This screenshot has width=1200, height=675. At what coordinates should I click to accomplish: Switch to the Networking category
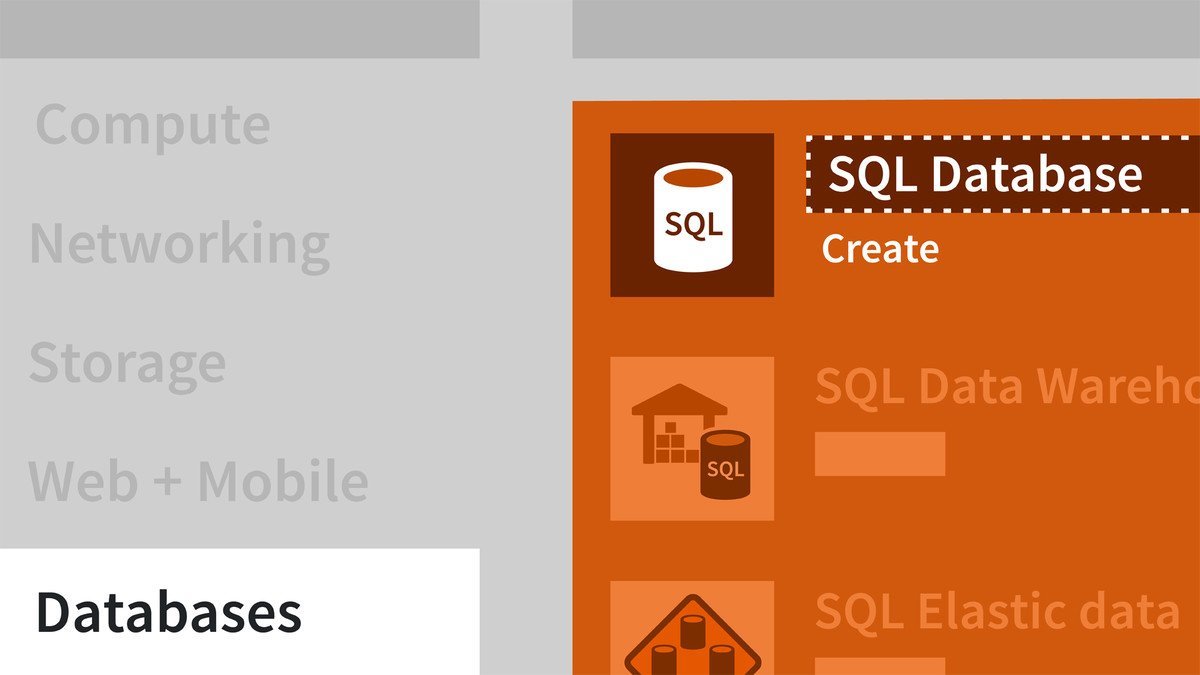pyautogui.click(x=180, y=243)
